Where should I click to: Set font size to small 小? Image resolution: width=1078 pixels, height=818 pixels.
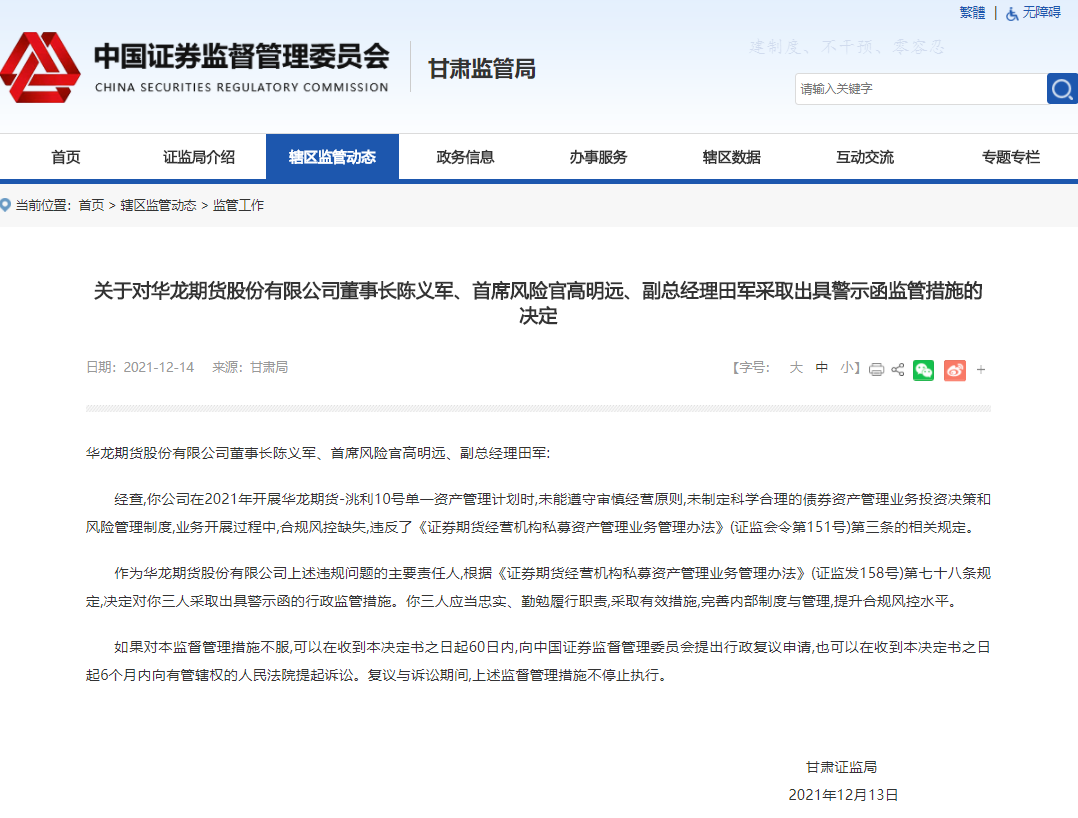(846, 368)
